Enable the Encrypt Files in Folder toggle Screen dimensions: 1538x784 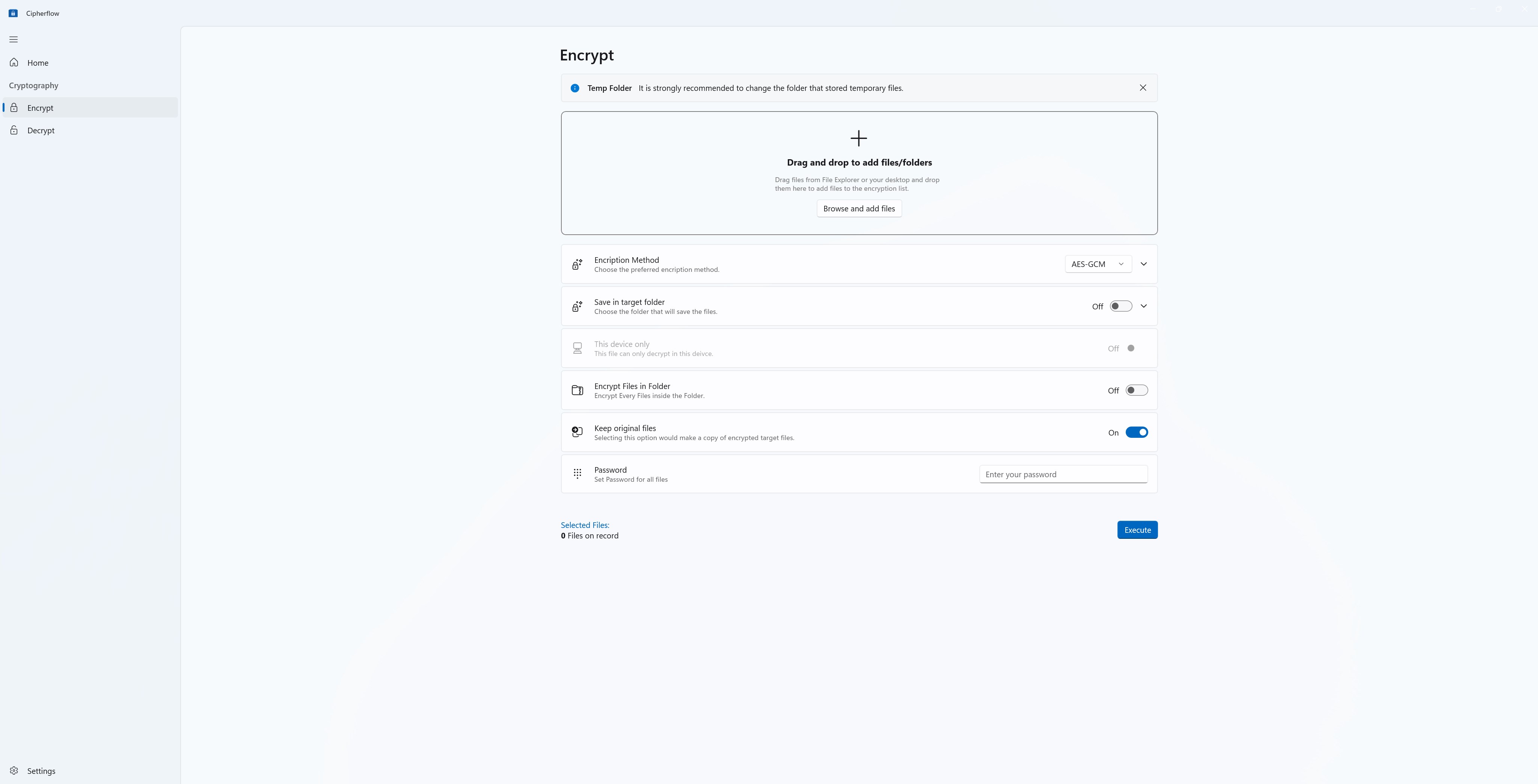(x=1136, y=390)
